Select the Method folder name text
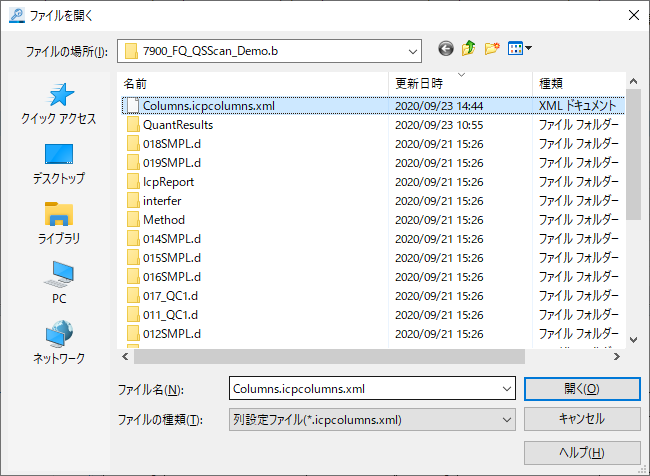Image resolution: width=650 pixels, height=476 pixels. 164,220
